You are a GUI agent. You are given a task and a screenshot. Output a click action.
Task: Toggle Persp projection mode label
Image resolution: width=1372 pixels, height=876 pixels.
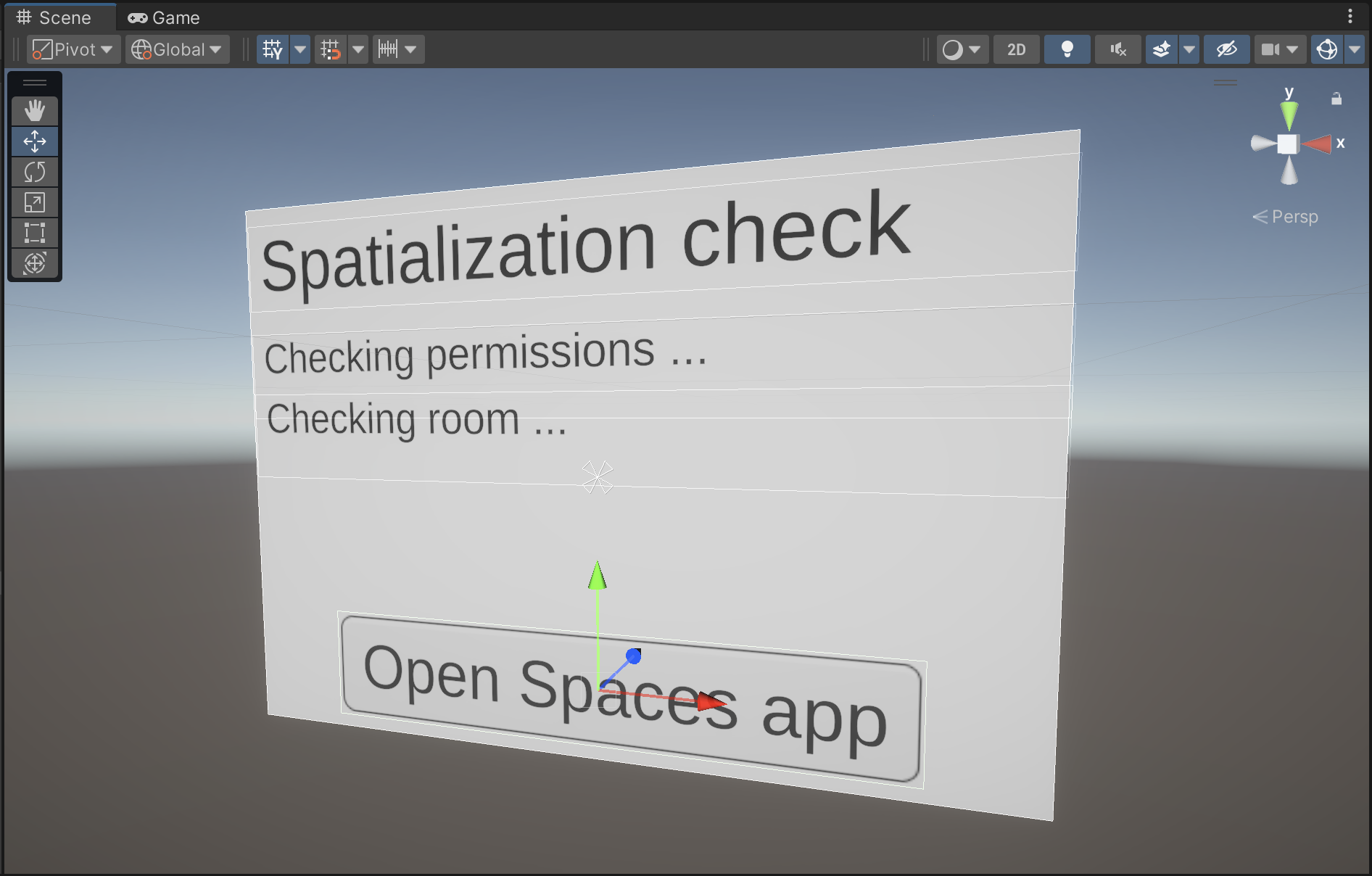click(x=1286, y=217)
